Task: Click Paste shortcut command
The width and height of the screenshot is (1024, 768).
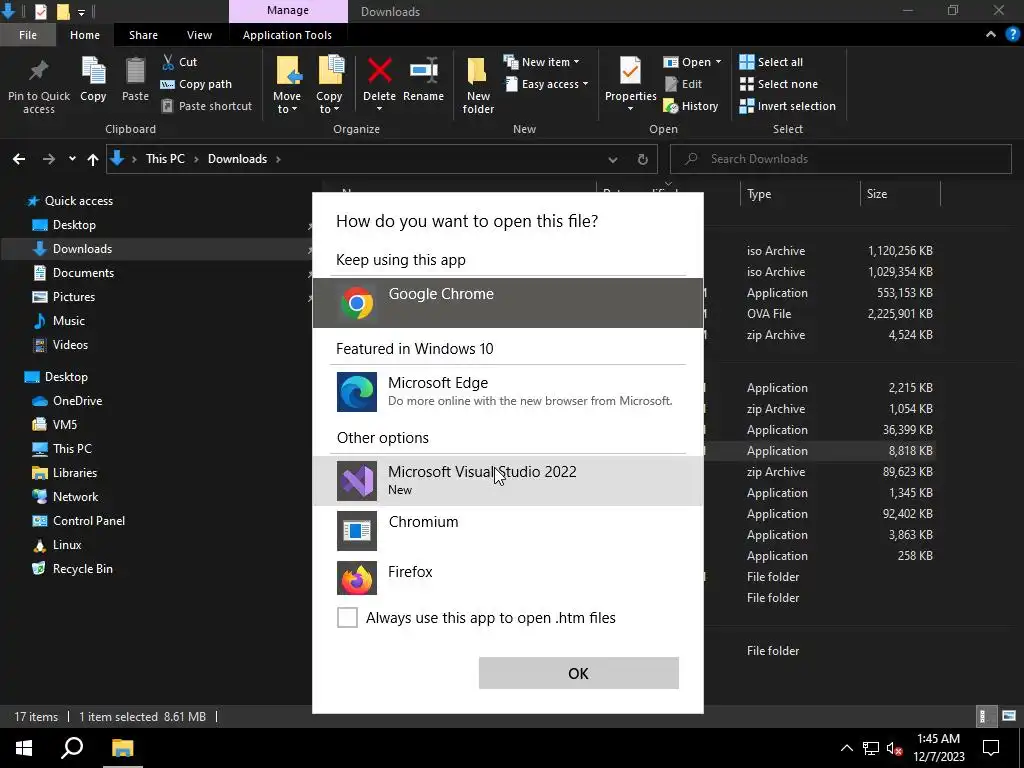Action: [x=206, y=106]
